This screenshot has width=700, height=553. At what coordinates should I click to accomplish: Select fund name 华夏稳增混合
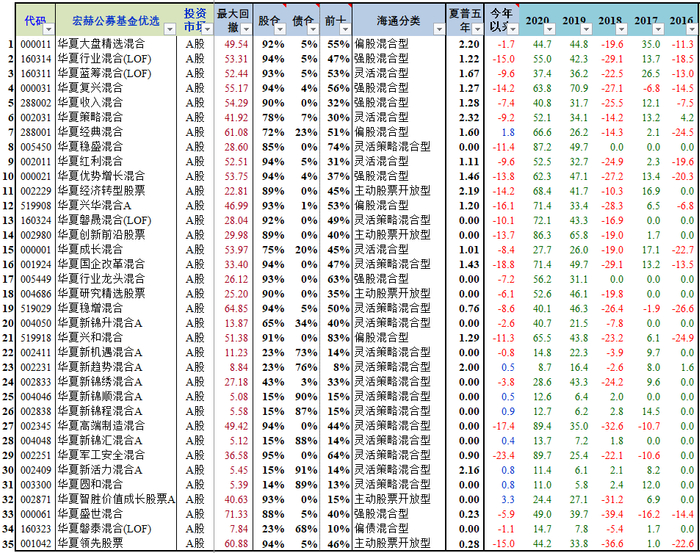tap(90, 308)
